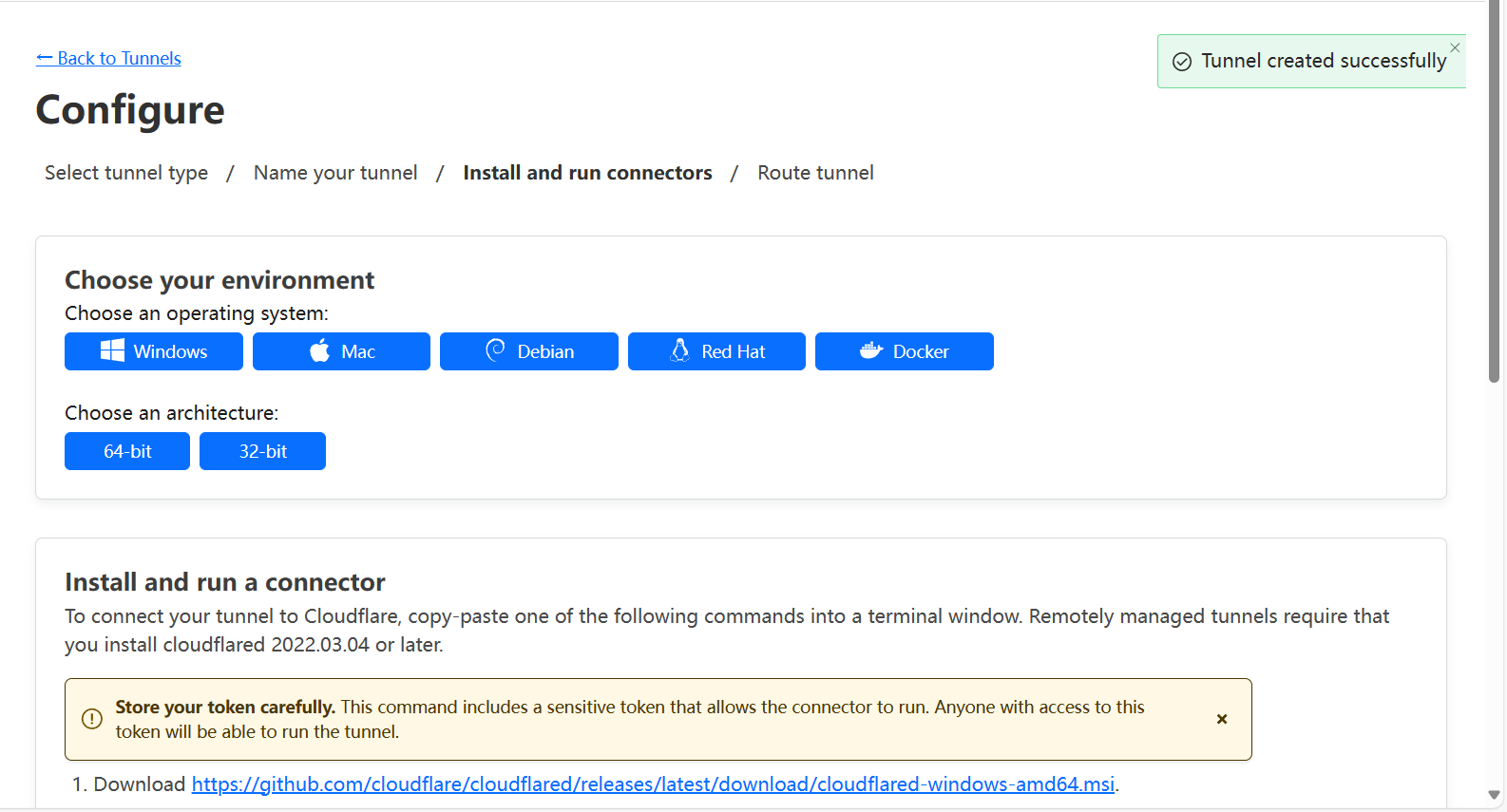Click the Debian swirl icon
Image resolution: width=1507 pixels, height=812 pixels.
tap(495, 350)
